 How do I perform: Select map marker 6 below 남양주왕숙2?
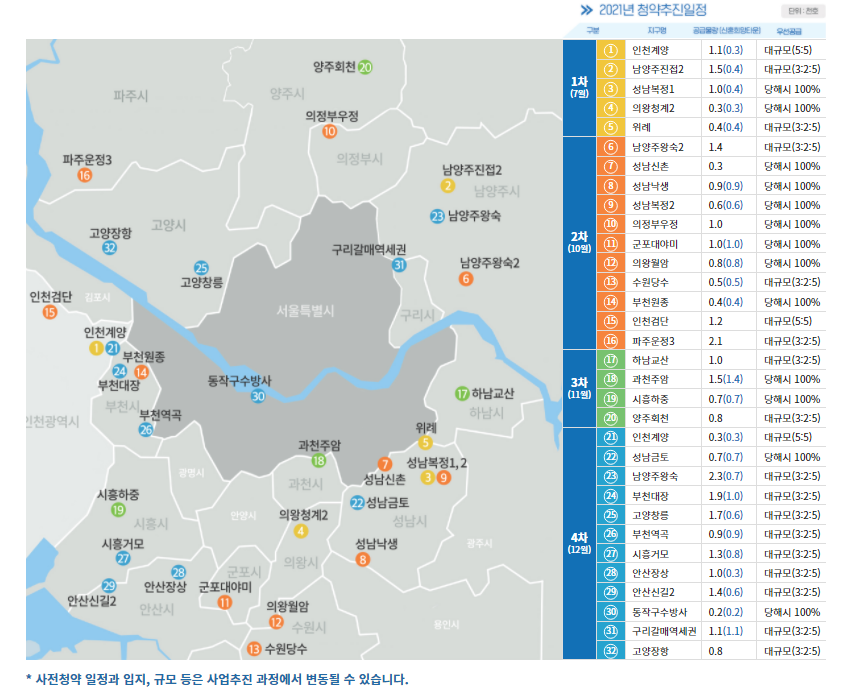click(466, 278)
